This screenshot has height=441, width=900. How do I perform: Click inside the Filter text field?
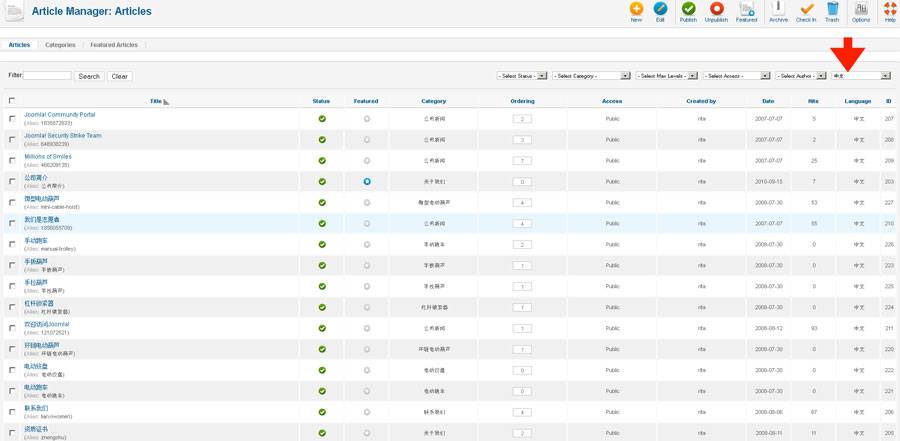[x=47, y=76]
